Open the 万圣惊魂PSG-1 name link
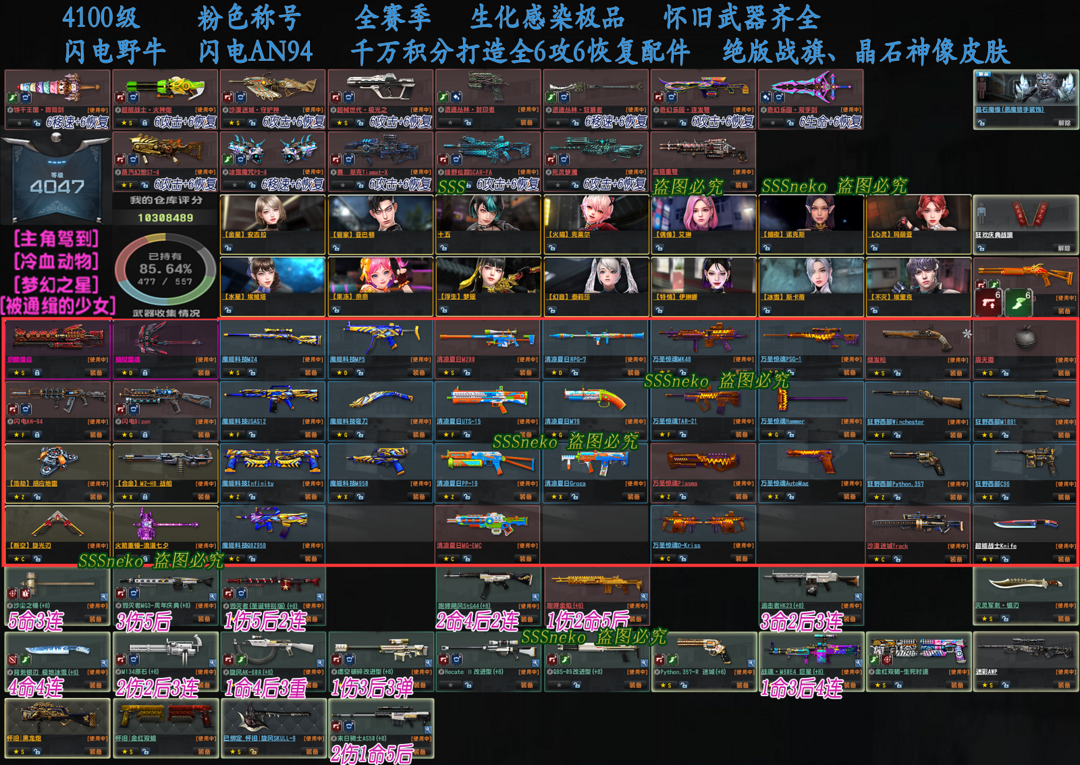Viewport: 1080px width, 765px height. pyautogui.click(x=780, y=359)
